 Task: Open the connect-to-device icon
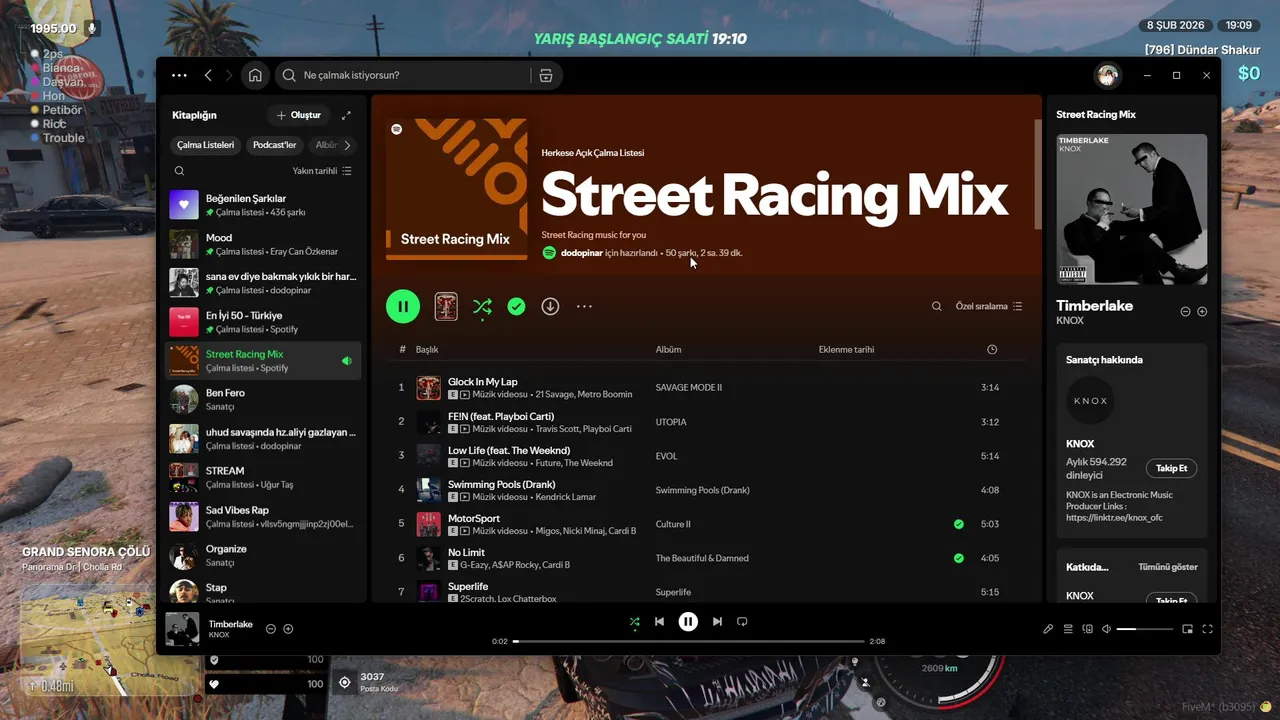tap(1088, 629)
